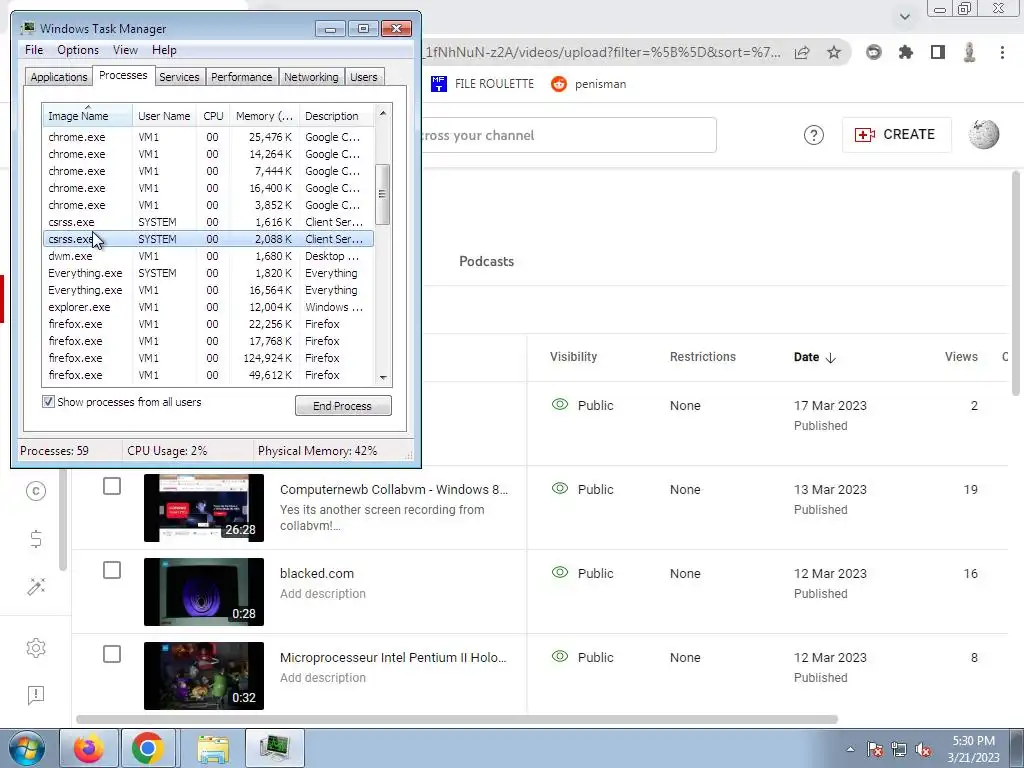Sort processes by the CPU column
This screenshot has width=1024, height=768.
point(213,116)
